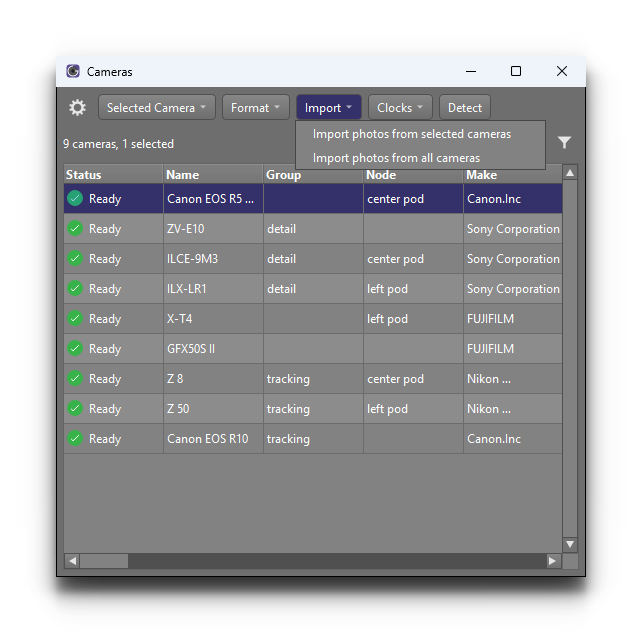Sort by the Make column header
Viewport: 642px width, 633px height.
pos(513,176)
